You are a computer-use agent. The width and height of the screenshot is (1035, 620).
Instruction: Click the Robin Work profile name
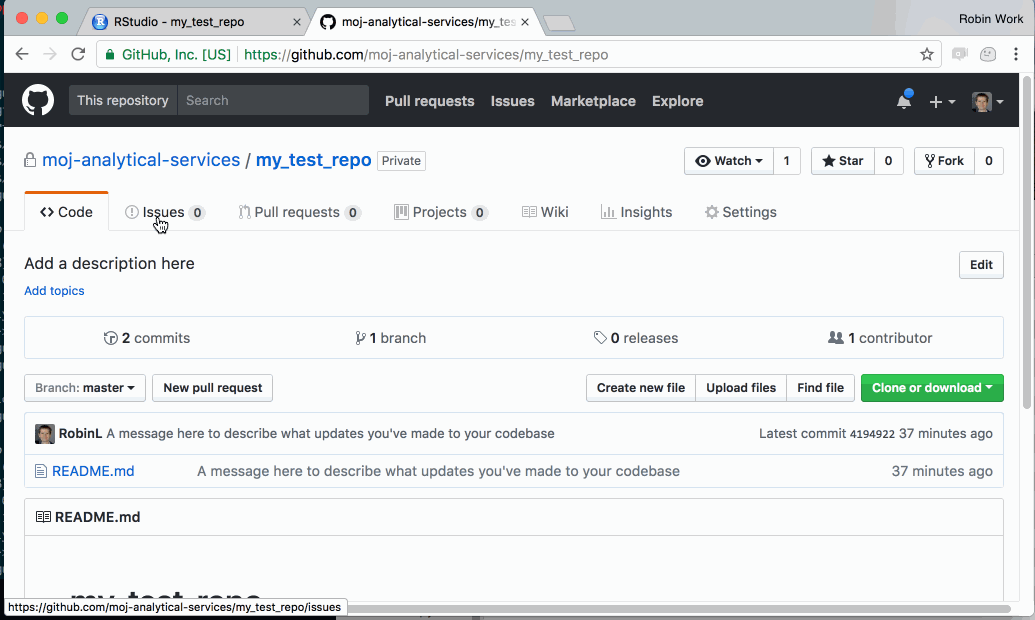coord(991,18)
